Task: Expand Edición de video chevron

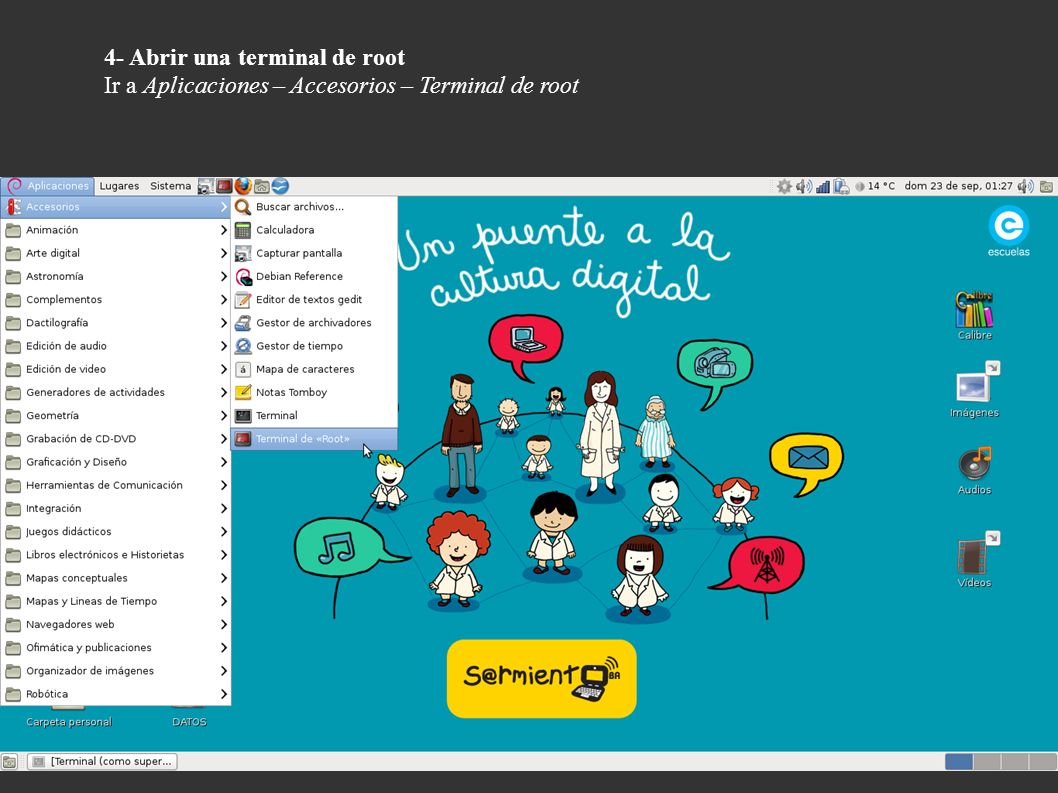Action: pos(223,369)
